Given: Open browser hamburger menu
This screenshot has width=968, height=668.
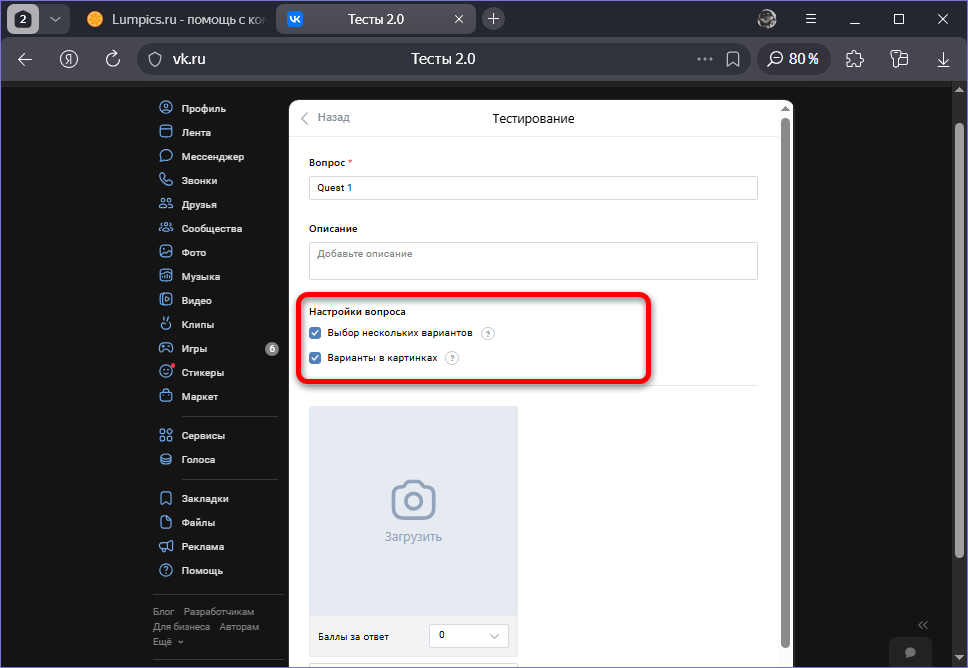Looking at the screenshot, I should [811, 19].
